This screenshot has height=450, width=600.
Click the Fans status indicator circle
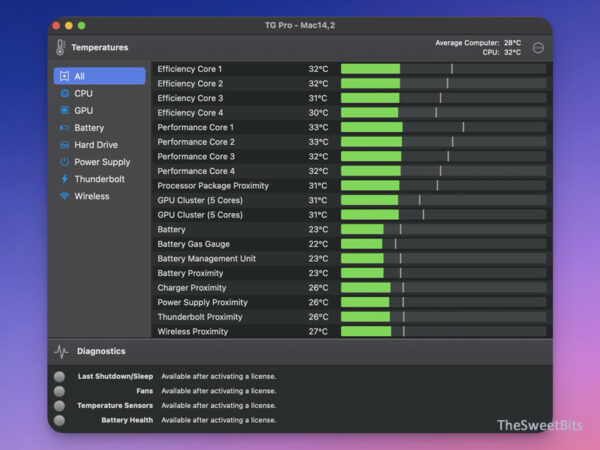59,391
